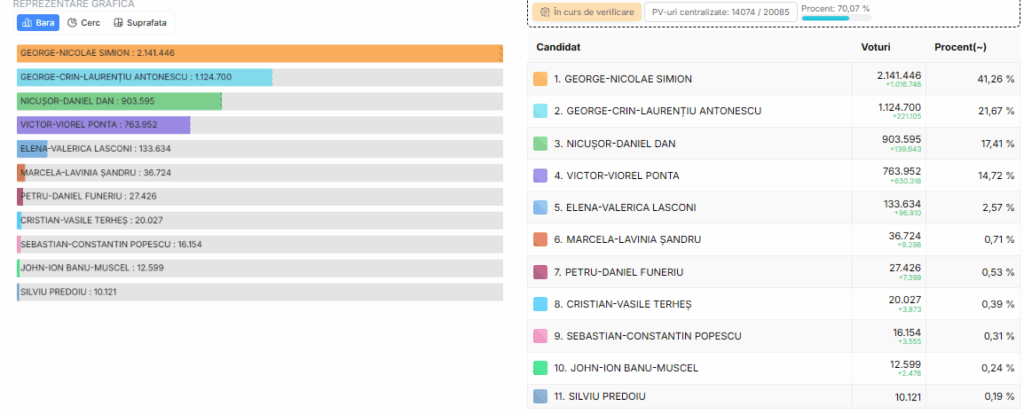
Task: Switch chart to Cerc view
Action: pos(84,22)
